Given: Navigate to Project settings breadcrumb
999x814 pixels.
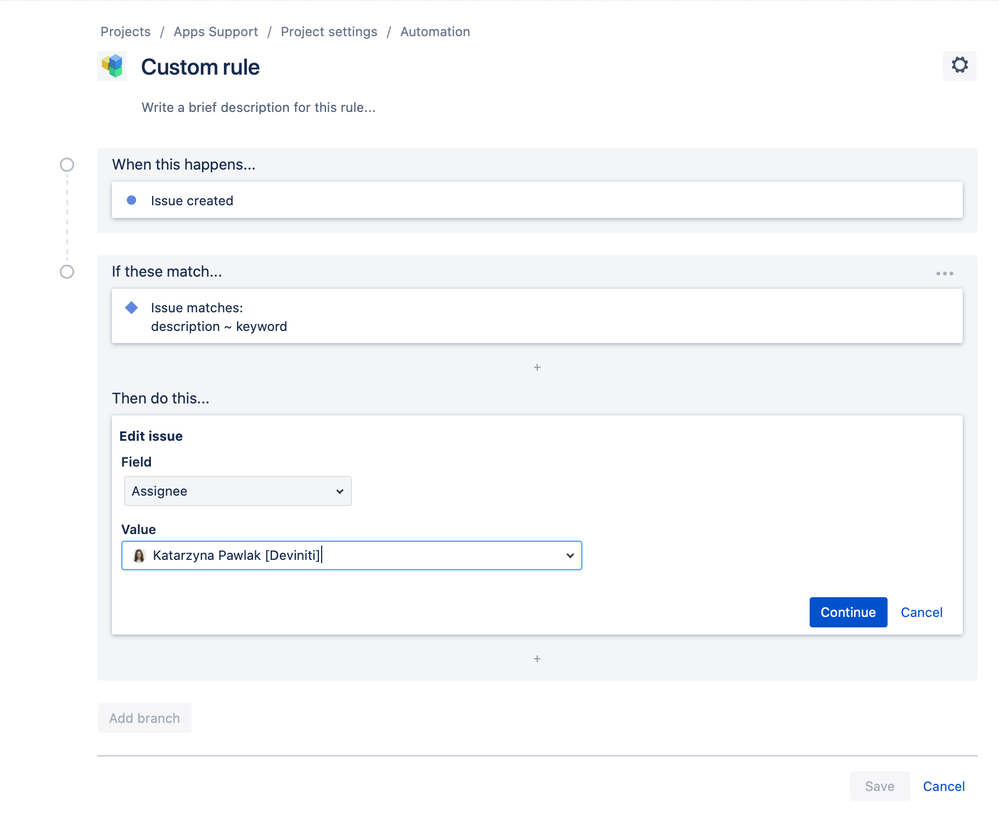Looking at the screenshot, I should click(x=329, y=32).
